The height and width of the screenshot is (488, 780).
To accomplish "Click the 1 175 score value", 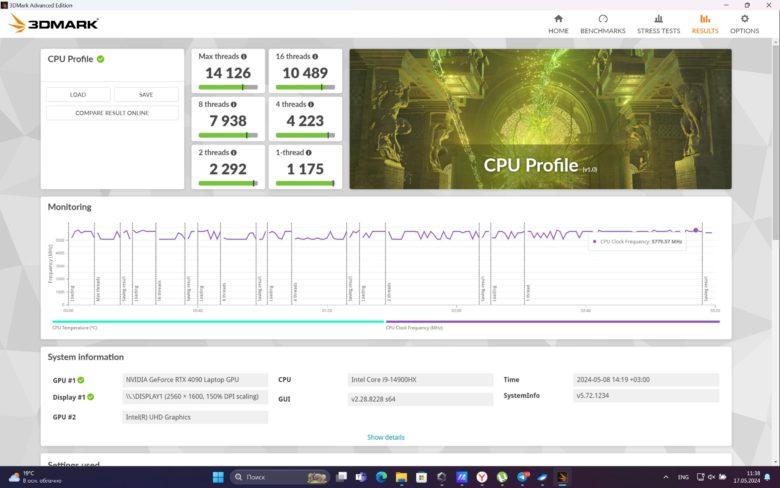I will [305, 169].
